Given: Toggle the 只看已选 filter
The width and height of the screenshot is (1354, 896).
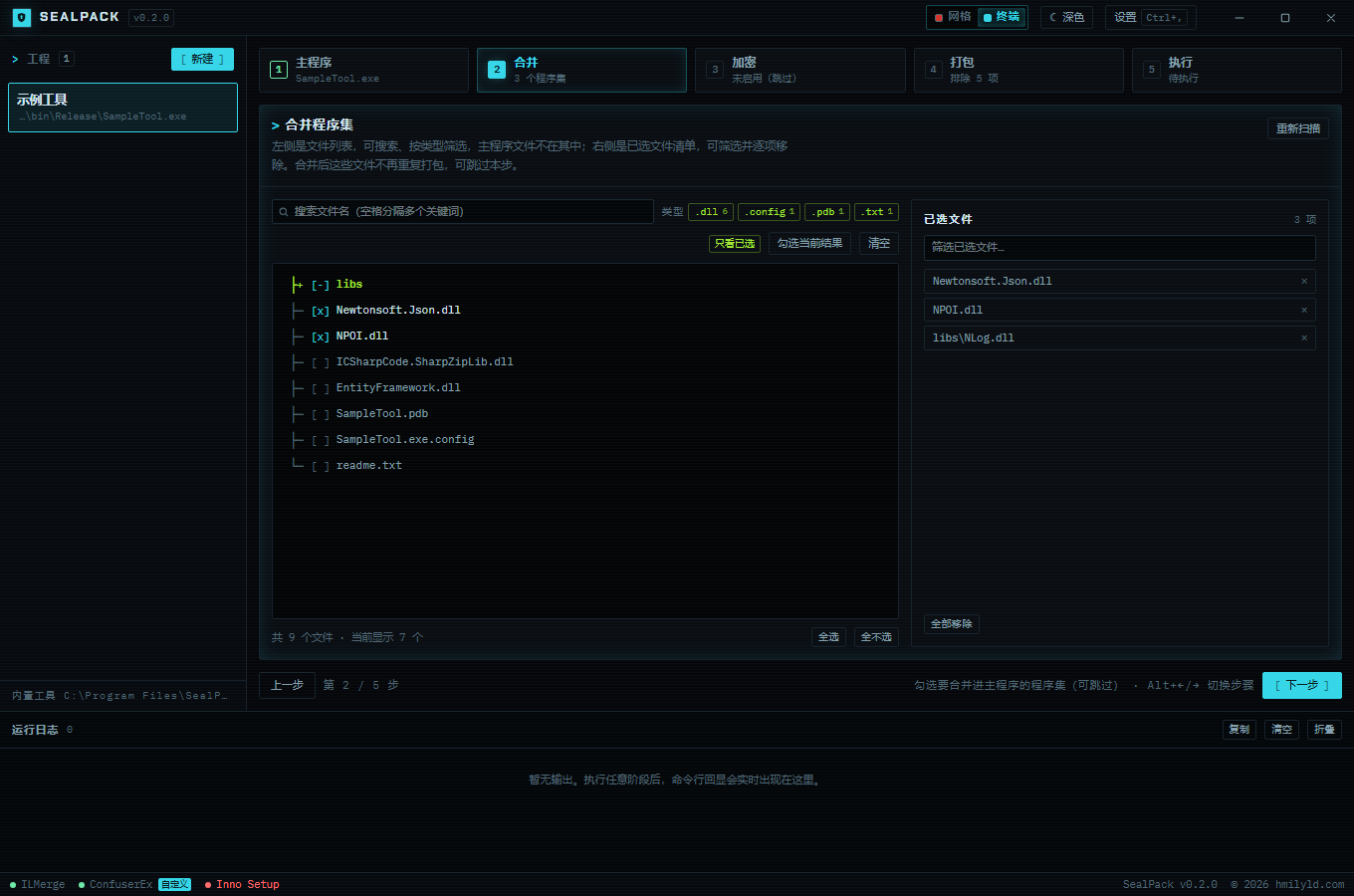Looking at the screenshot, I should 735,244.
